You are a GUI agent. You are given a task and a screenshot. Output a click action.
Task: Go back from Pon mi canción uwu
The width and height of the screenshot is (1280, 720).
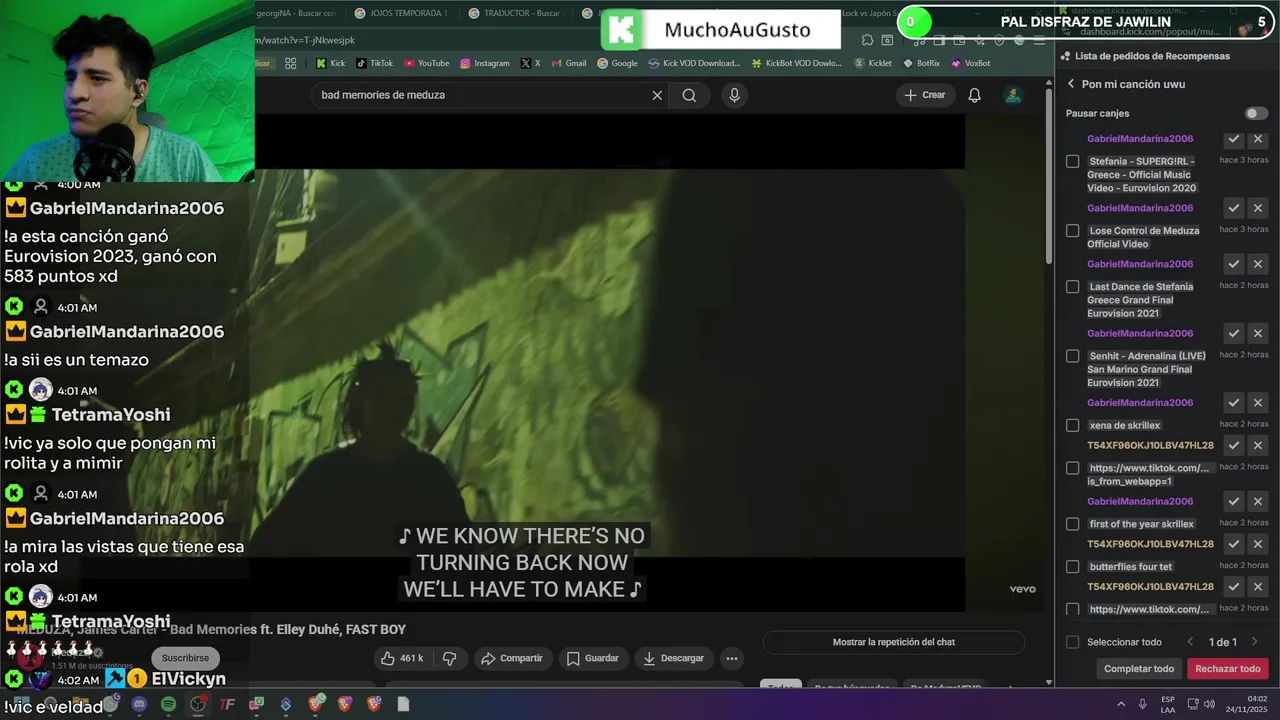(1071, 84)
